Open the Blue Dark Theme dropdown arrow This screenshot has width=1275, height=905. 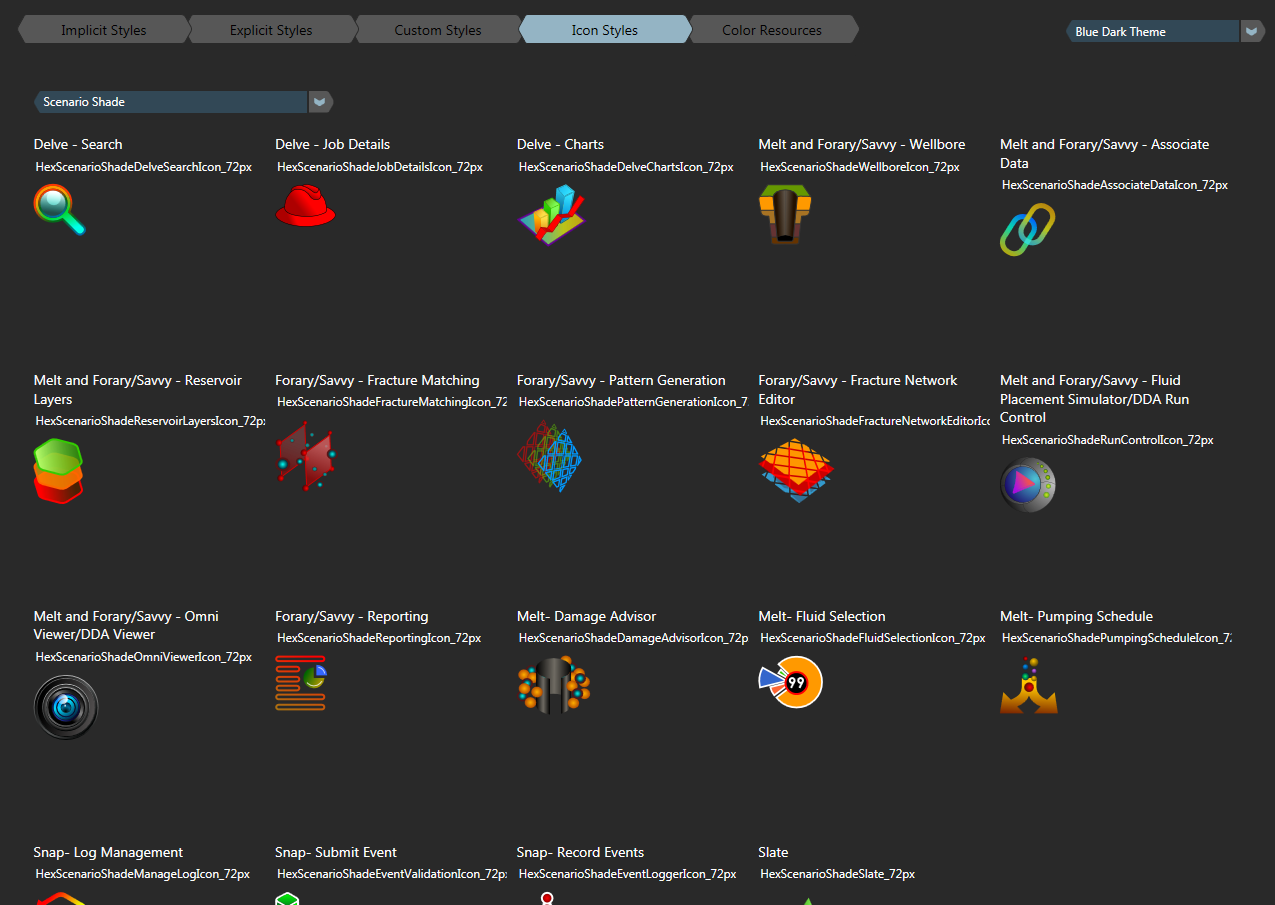tap(1252, 31)
